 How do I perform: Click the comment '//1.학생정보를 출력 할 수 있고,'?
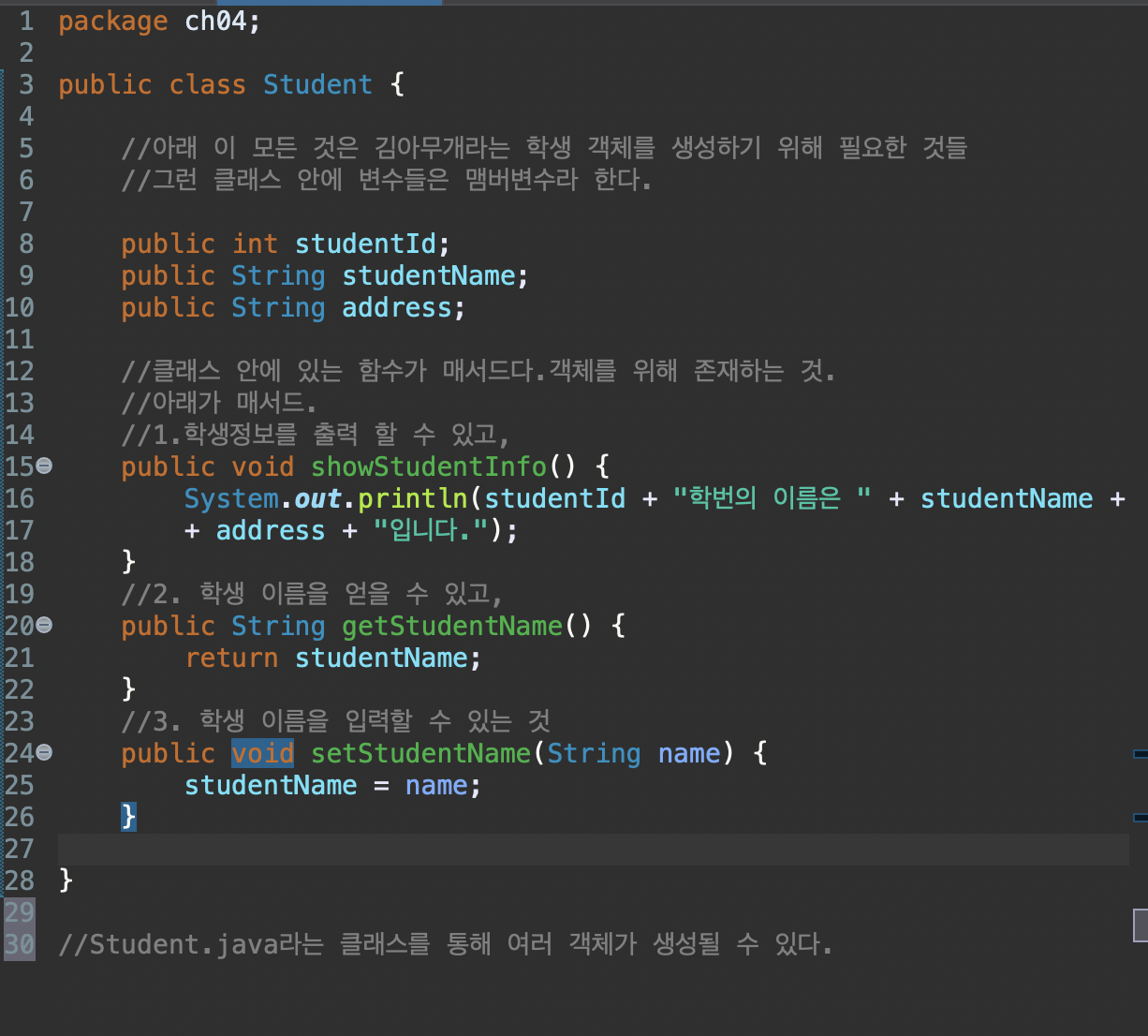(316, 435)
